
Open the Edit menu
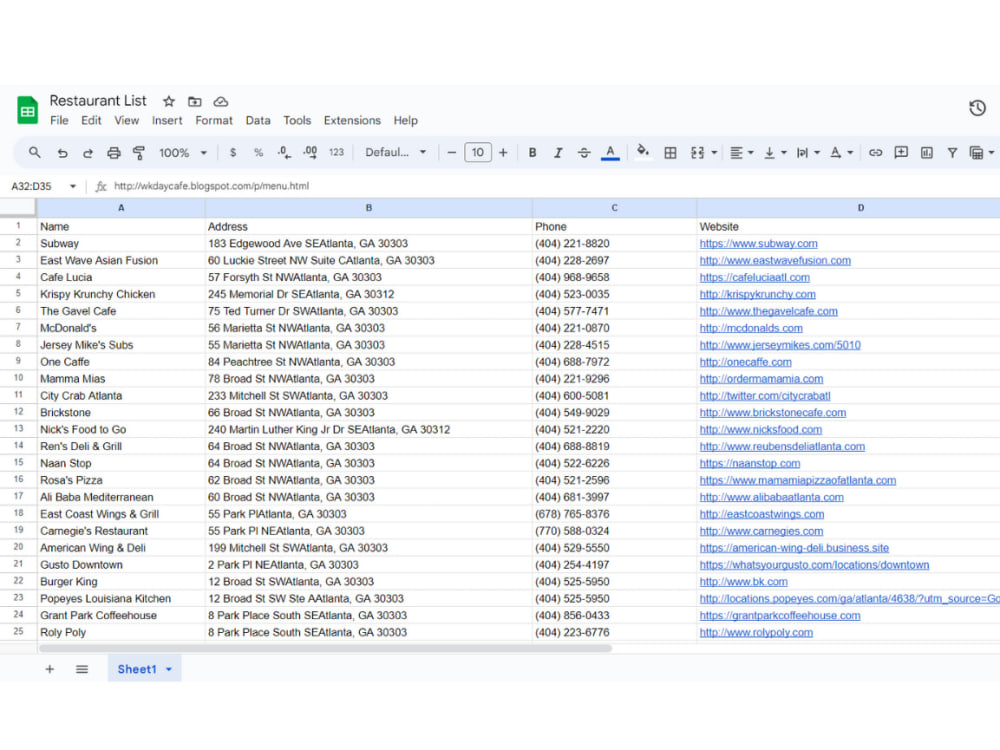(91, 121)
